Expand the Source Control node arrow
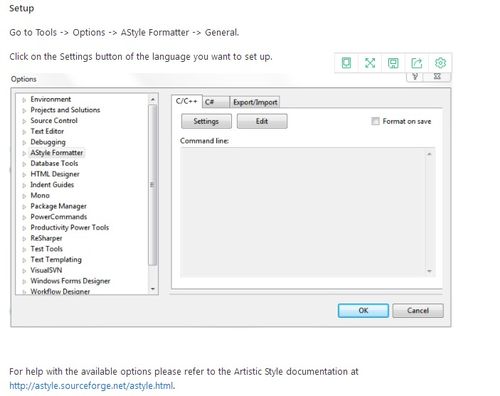The width and height of the screenshot is (500, 396). (24, 121)
